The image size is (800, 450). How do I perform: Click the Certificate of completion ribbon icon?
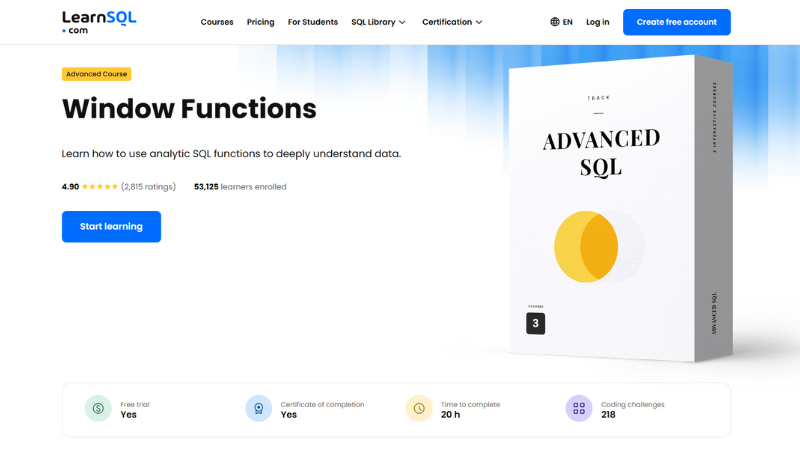(x=259, y=408)
